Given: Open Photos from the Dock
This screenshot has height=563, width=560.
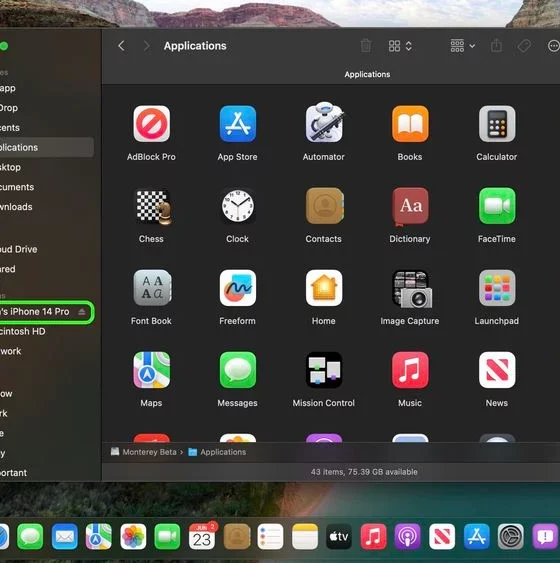Looking at the screenshot, I should pyautogui.click(x=133, y=536).
